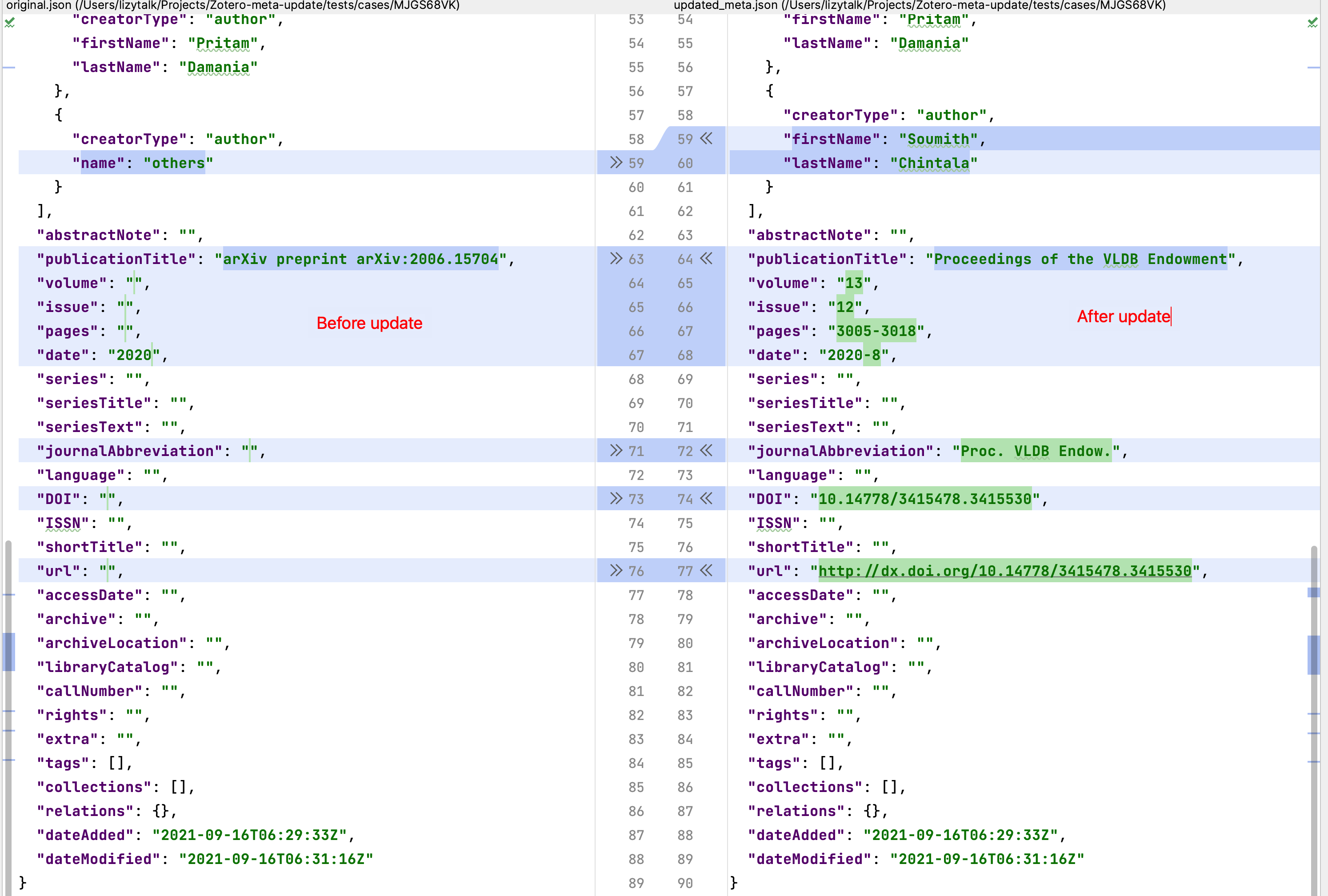This screenshot has height=896, width=1328.
Task: Apply empty journalAbbreviation from left to right
Action: pos(616,451)
